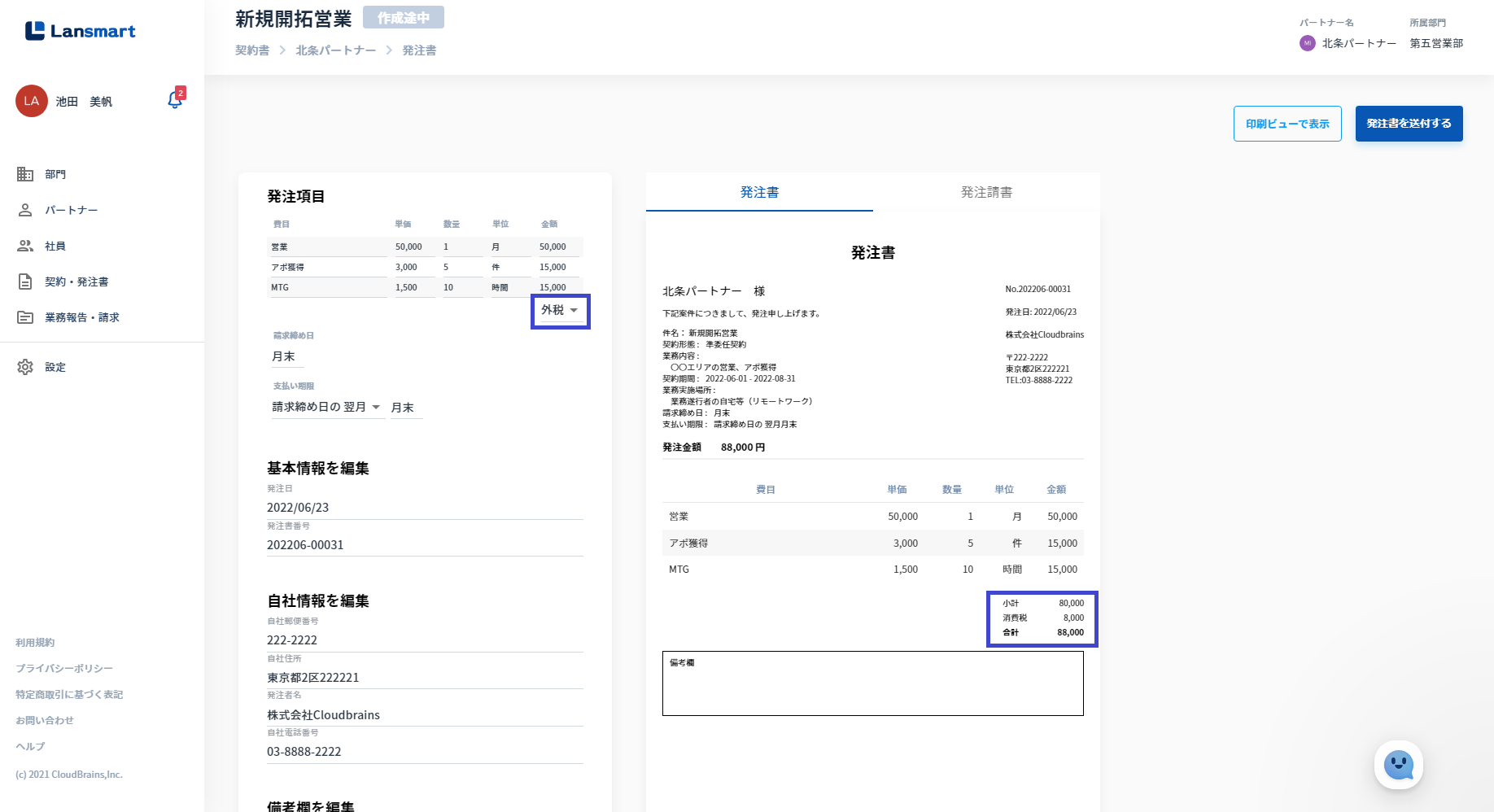Click 発注金額 88,000円 in preview
1494x812 pixels.
click(x=714, y=447)
